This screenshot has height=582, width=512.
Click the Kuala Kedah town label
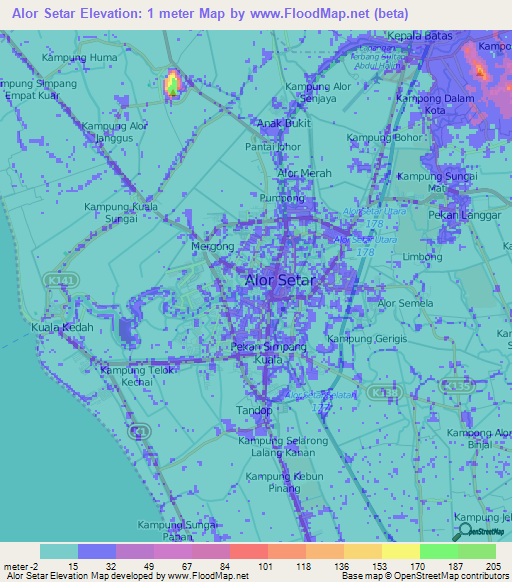coord(62,327)
